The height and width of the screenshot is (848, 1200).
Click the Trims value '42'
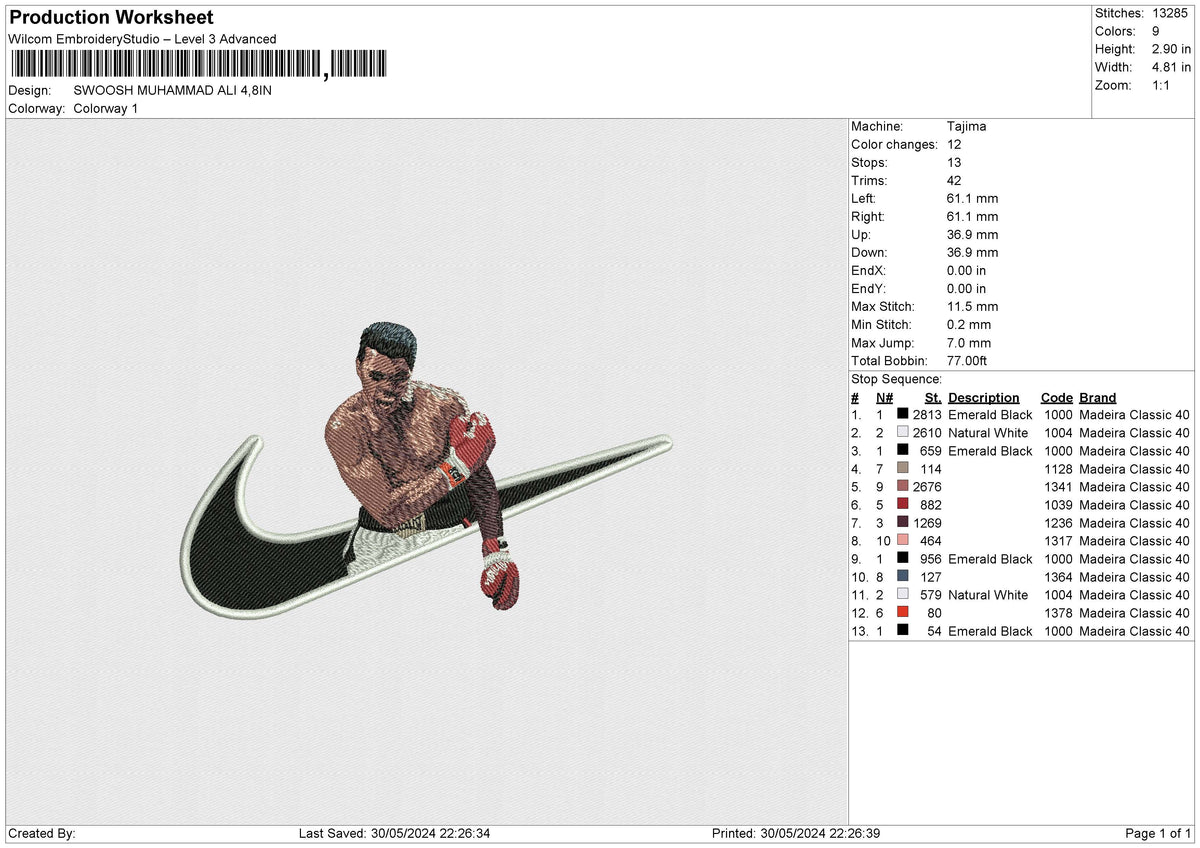pyautogui.click(x=954, y=180)
